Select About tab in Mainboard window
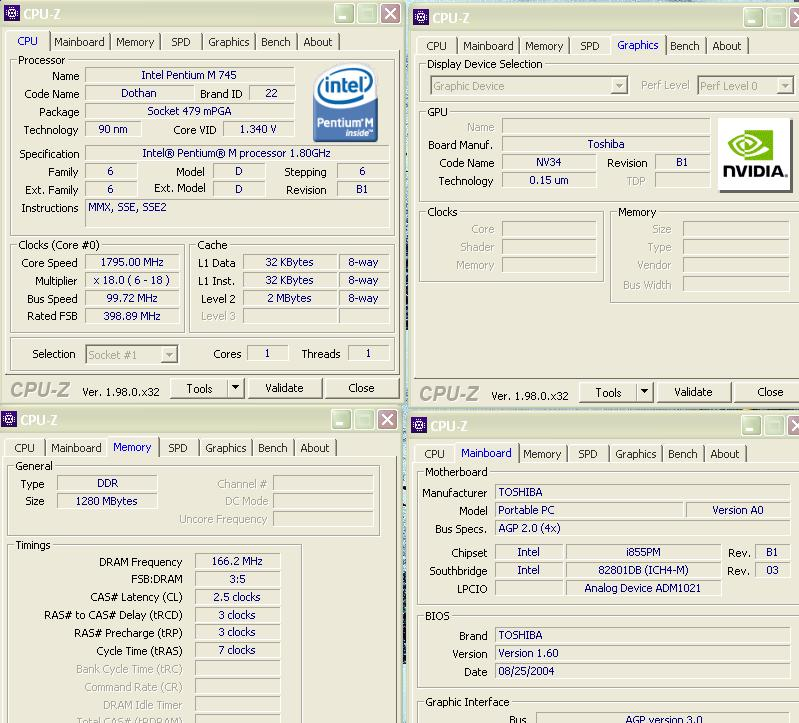Viewport: 799px width, 723px height. [x=725, y=453]
